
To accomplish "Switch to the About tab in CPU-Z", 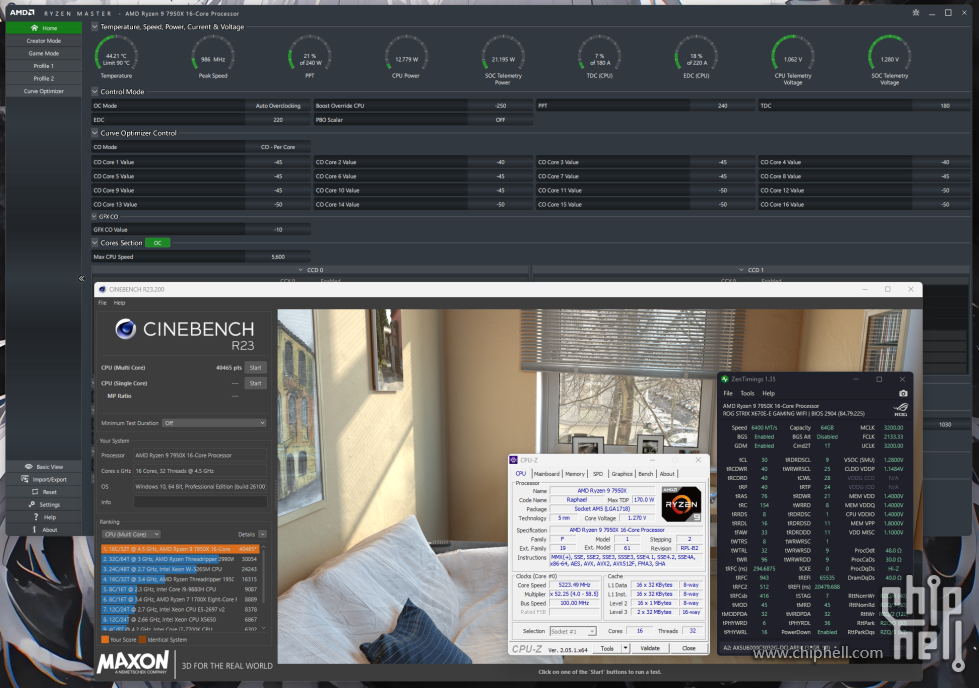I will [x=667, y=474].
